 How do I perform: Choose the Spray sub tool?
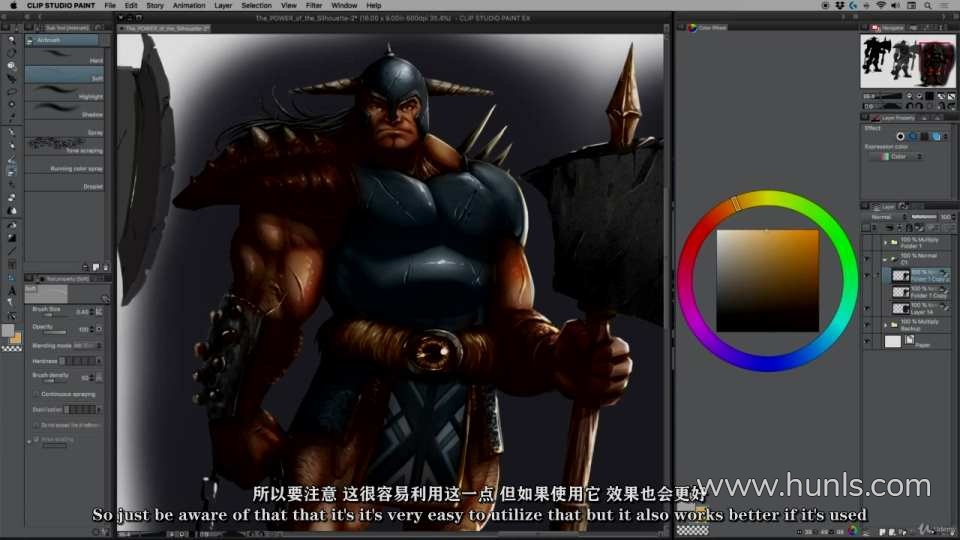click(64, 129)
